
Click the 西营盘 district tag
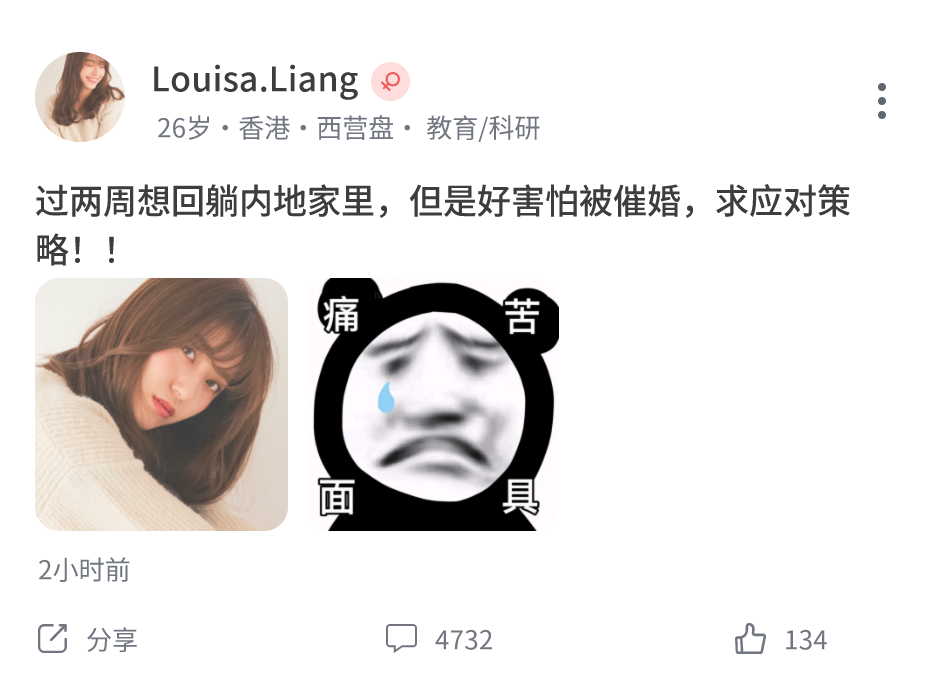pyautogui.click(x=355, y=128)
